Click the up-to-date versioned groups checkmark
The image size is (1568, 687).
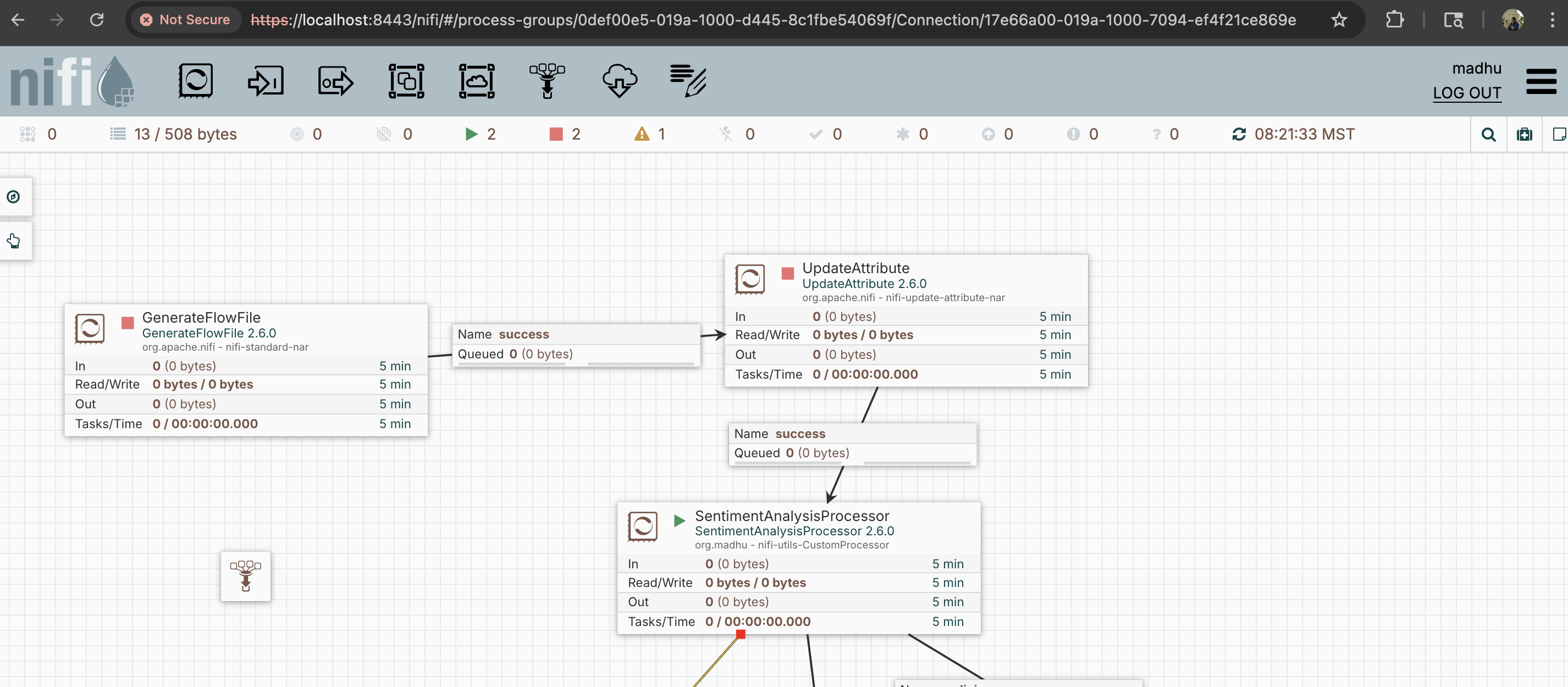816,134
